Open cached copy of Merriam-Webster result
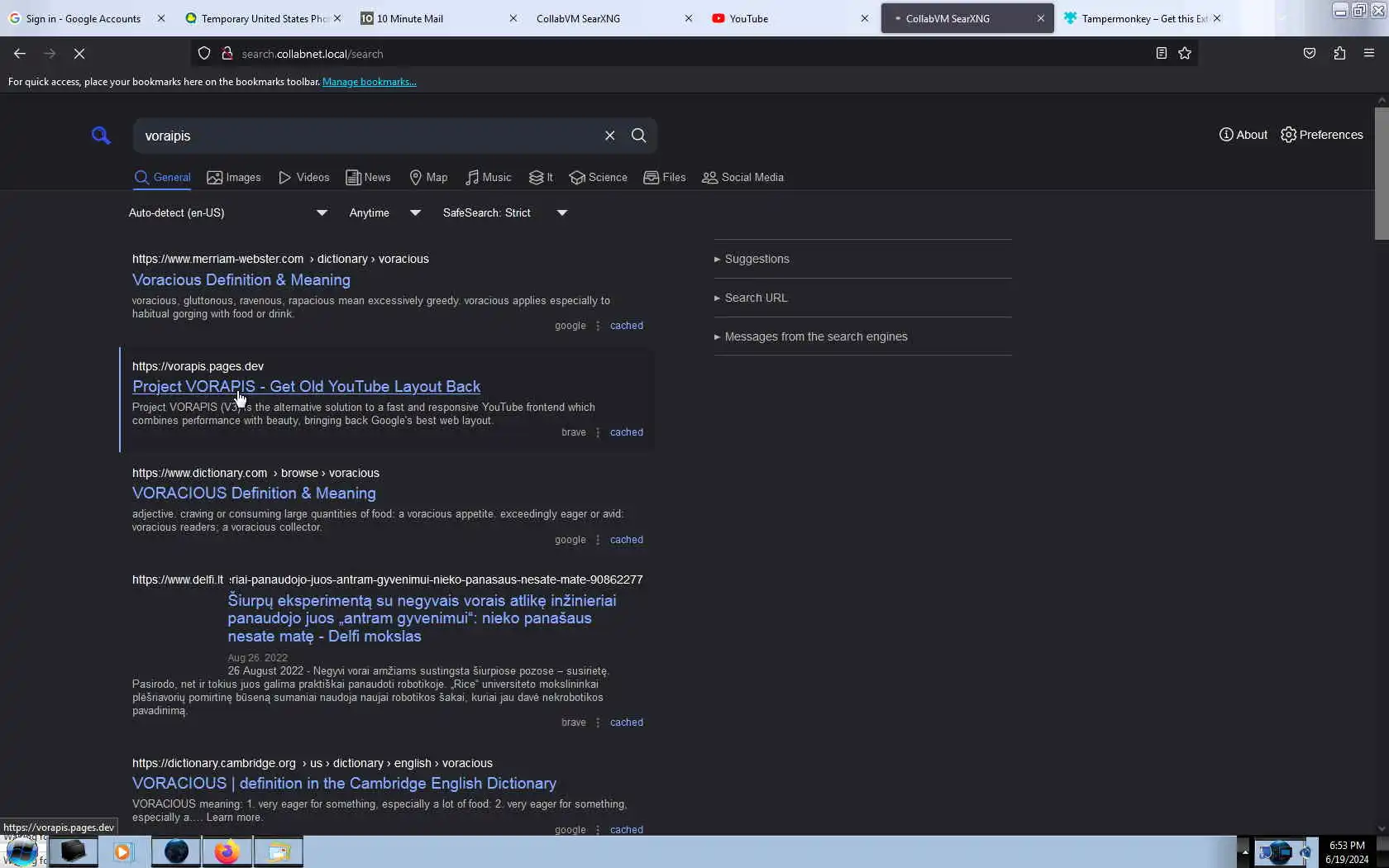Screen dimensions: 1389x868 (627, 326)
